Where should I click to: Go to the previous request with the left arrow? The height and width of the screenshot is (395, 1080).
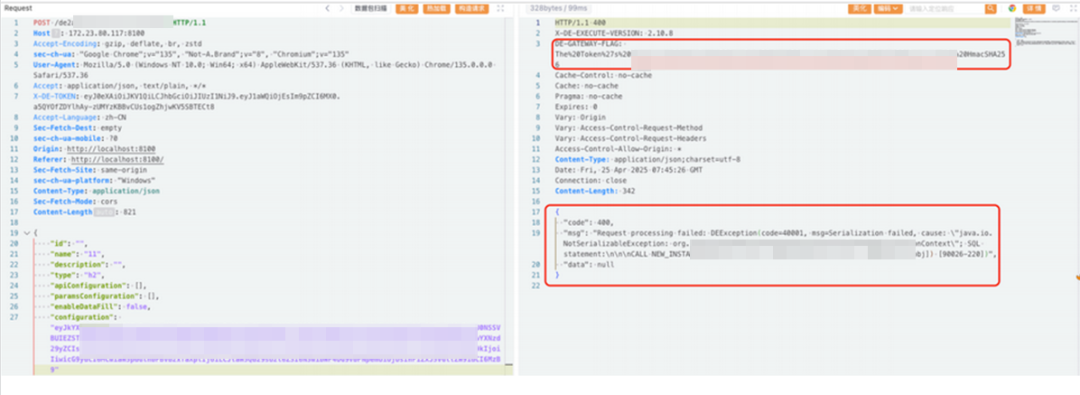click(327, 8)
